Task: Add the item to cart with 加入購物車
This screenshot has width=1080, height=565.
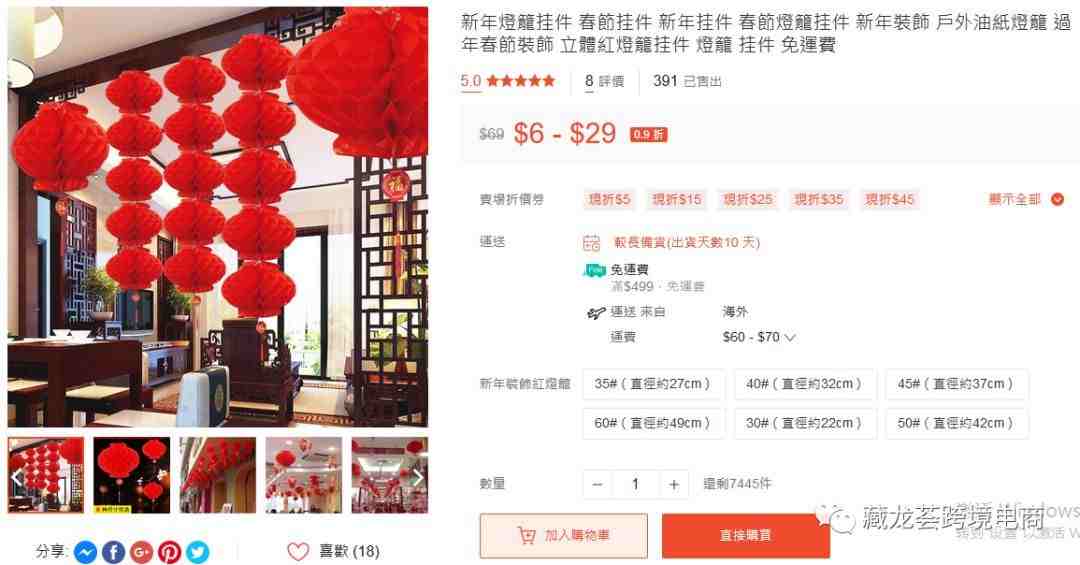Action: [563, 535]
